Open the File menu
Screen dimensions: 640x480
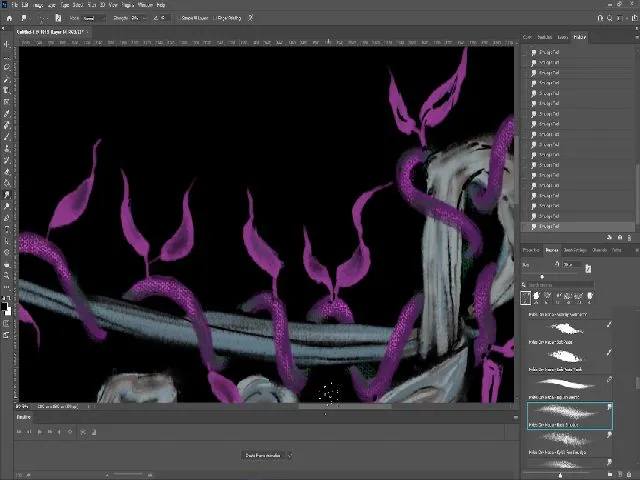15,5
